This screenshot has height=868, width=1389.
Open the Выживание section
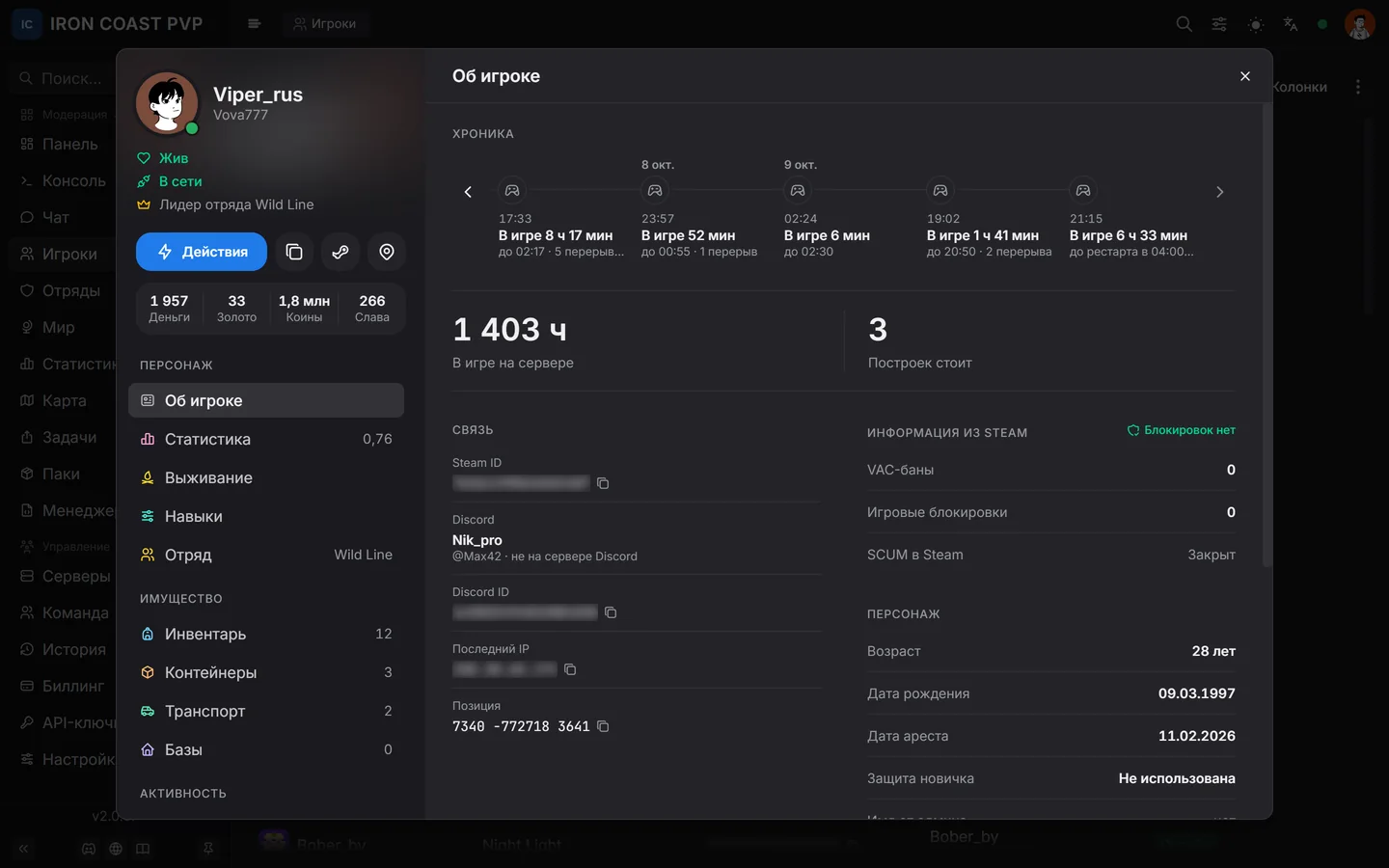(x=266, y=477)
